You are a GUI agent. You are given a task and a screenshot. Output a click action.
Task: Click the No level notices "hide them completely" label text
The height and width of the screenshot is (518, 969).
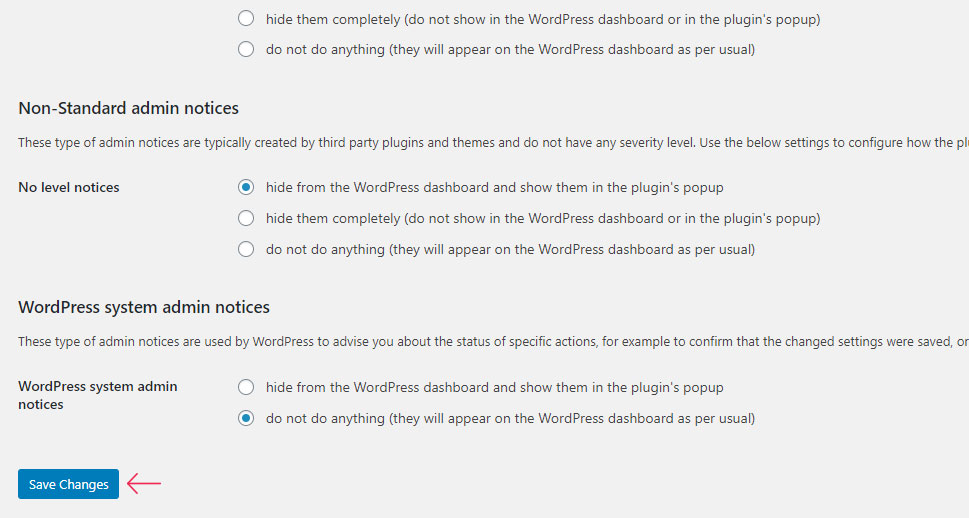(x=543, y=218)
